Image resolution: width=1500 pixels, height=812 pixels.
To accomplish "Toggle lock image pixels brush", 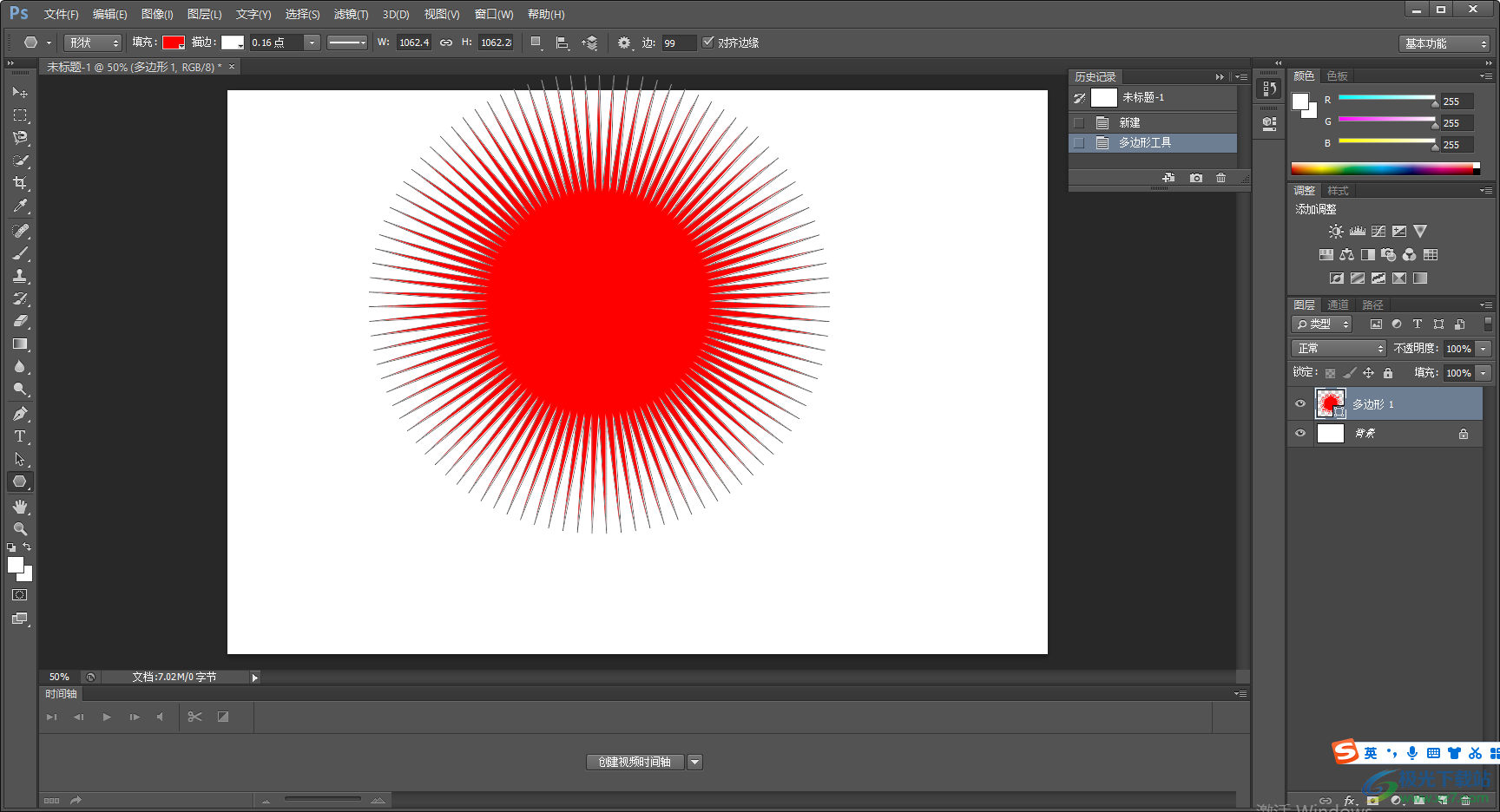I will coord(1349,373).
